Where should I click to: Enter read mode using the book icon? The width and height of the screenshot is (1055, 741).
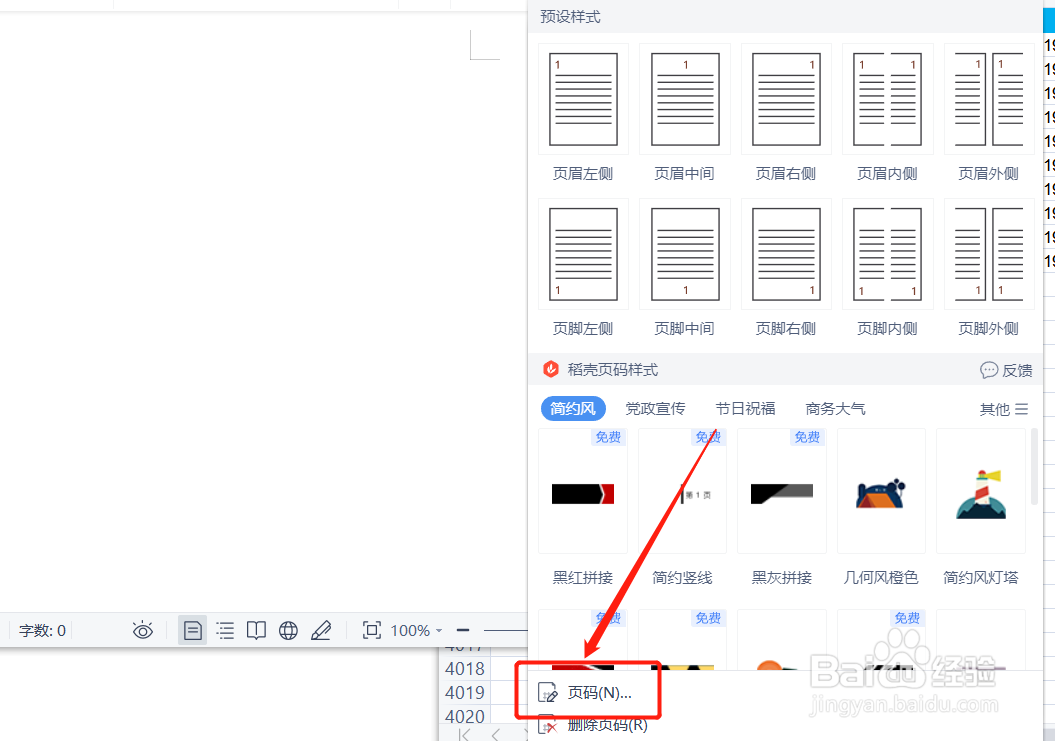click(256, 630)
